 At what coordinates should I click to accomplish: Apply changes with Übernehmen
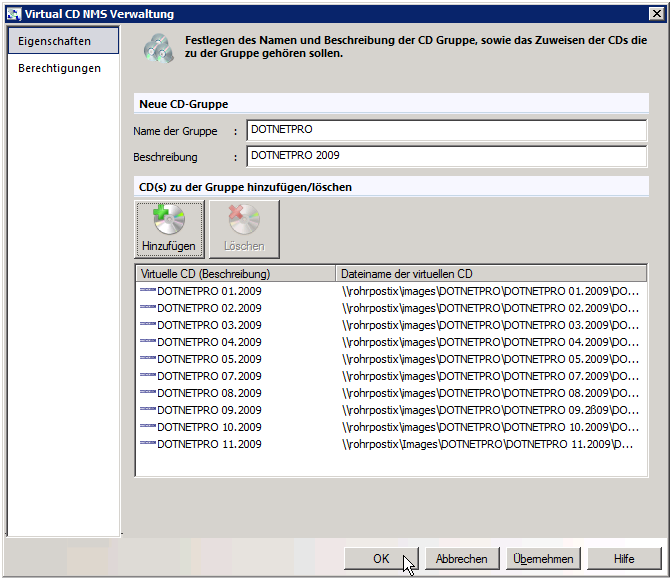[x=543, y=559]
